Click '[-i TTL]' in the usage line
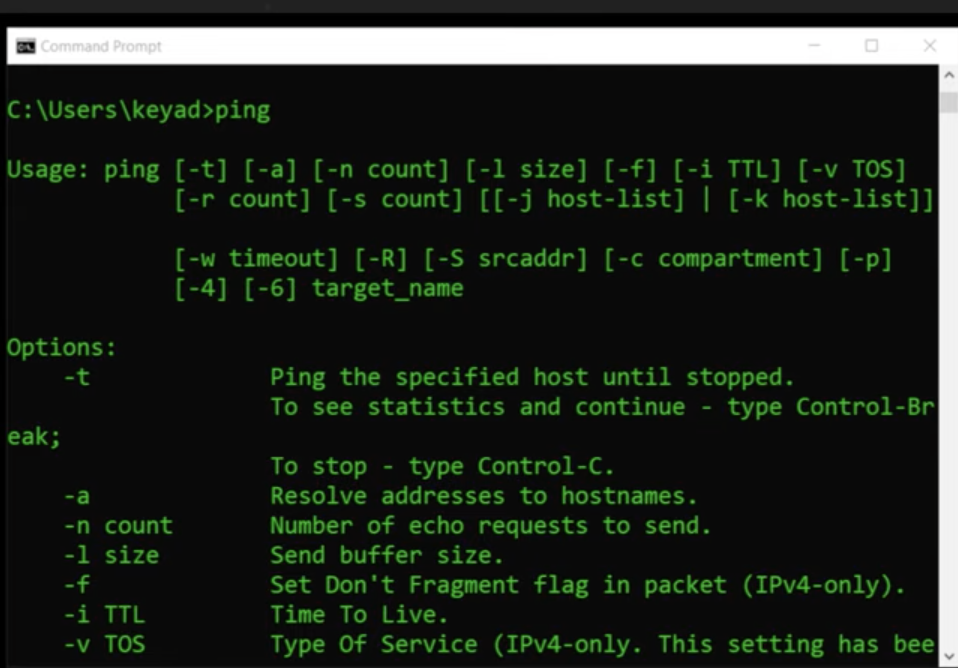This screenshot has height=668, width=958. tap(727, 170)
